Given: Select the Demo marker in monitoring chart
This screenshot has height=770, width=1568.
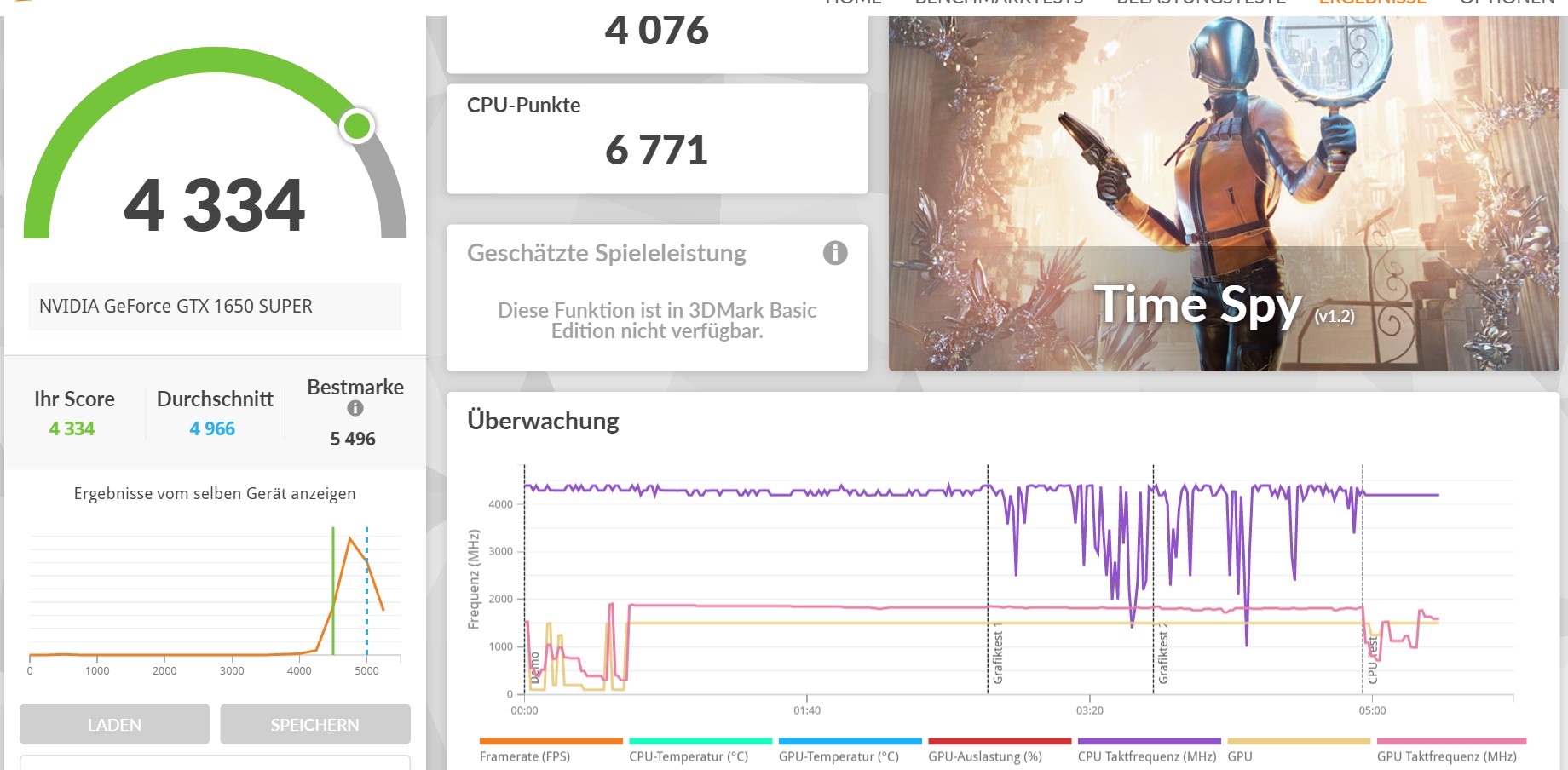Looking at the screenshot, I should (x=535, y=669).
